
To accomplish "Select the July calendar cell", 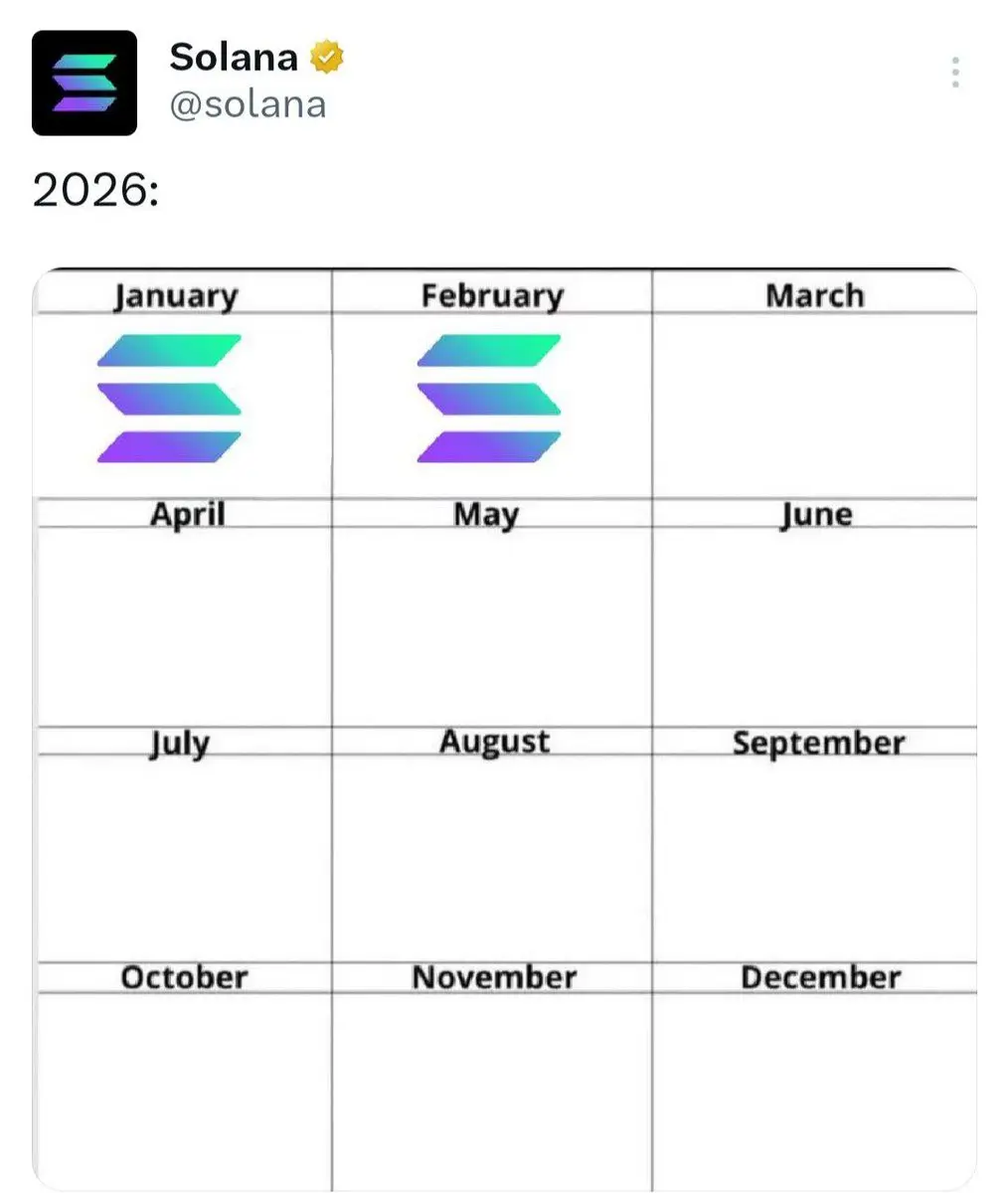I will (x=184, y=857).
